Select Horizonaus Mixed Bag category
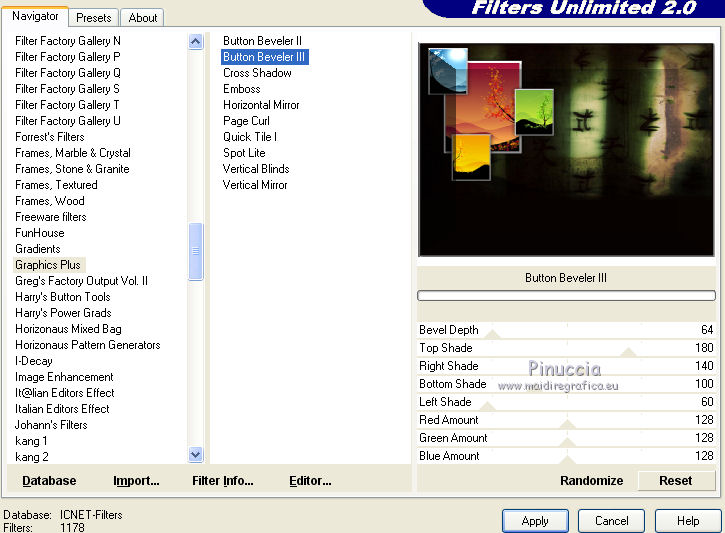725x533 pixels. coord(68,329)
